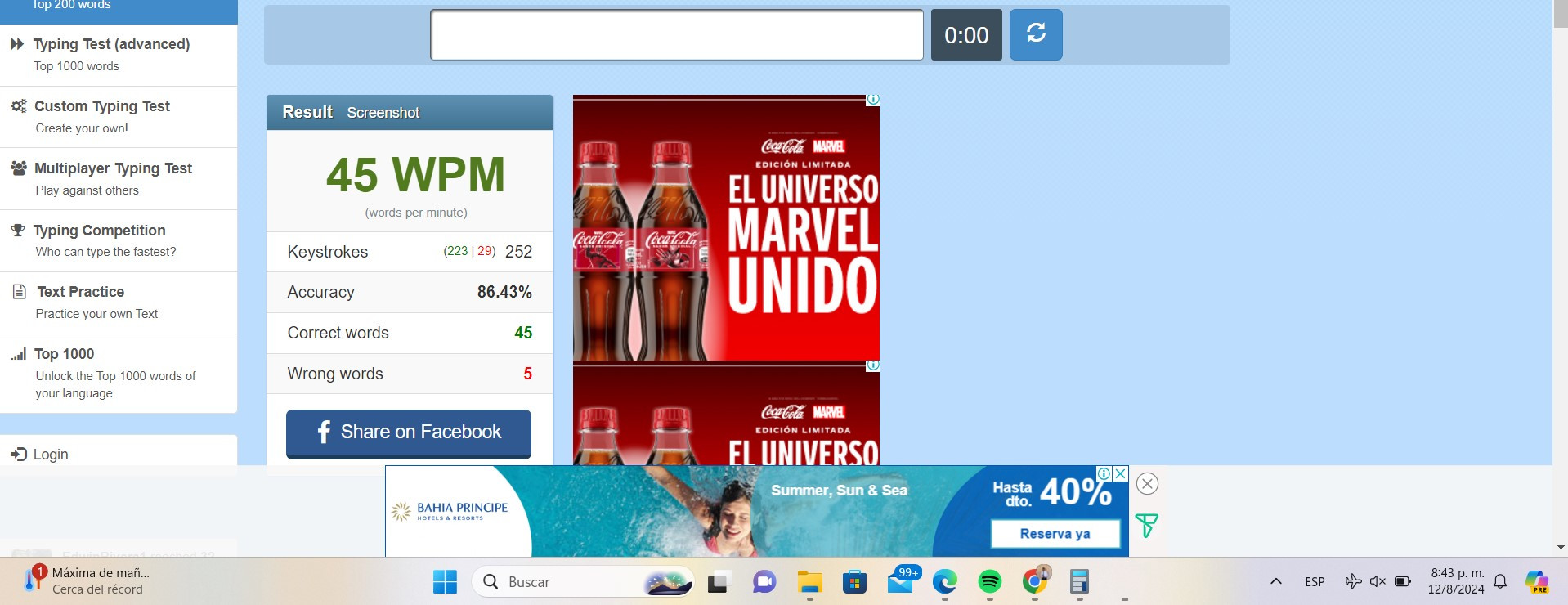Open Spotify from the taskbar
1568x605 pixels.
coord(990,582)
